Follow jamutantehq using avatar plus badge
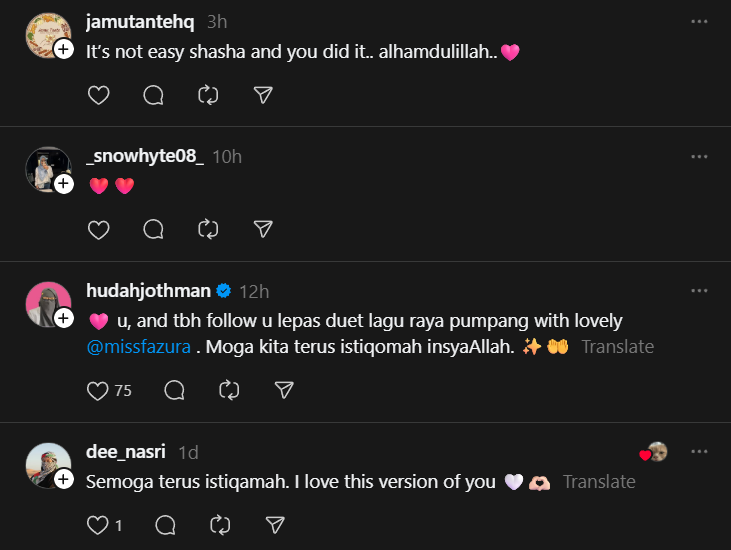Viewport: 731px width, 550px height. tap(63, 49)
